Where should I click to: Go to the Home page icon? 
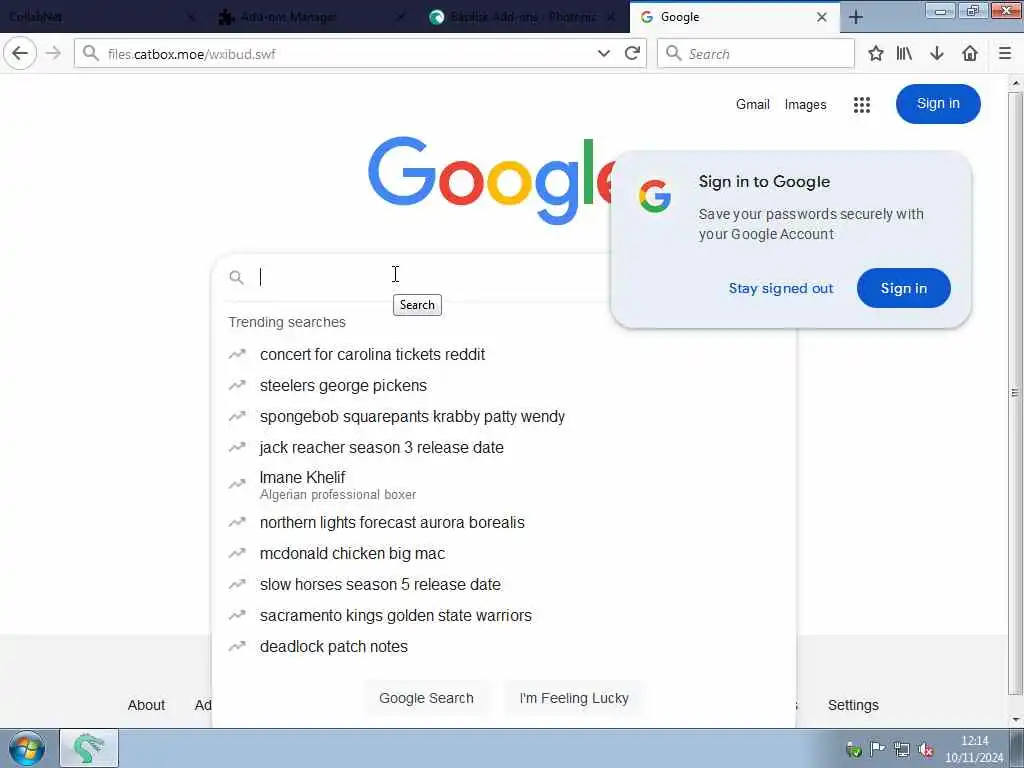click(x=970, y=54)
